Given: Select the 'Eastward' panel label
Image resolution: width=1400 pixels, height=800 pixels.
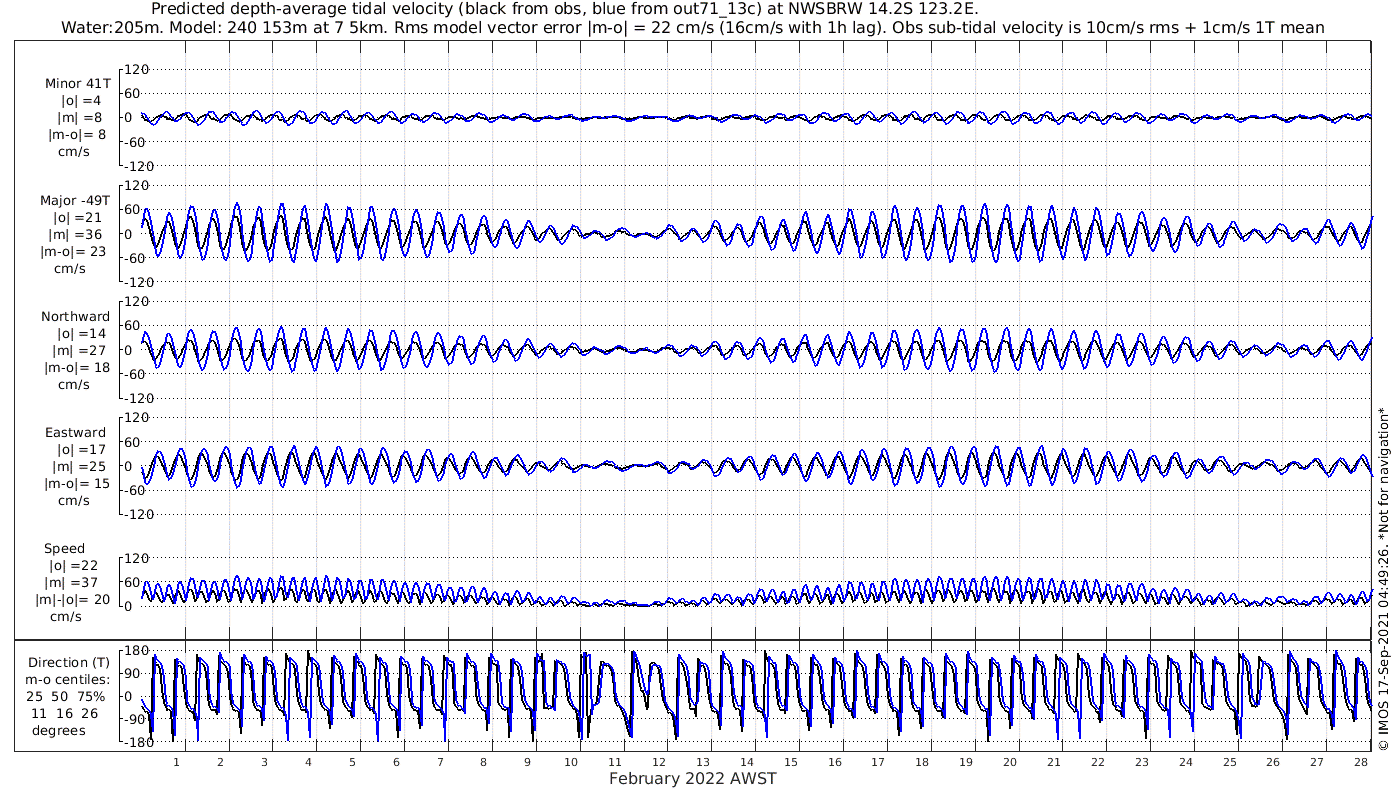Looking at the screenshot, I should (75, 433).
